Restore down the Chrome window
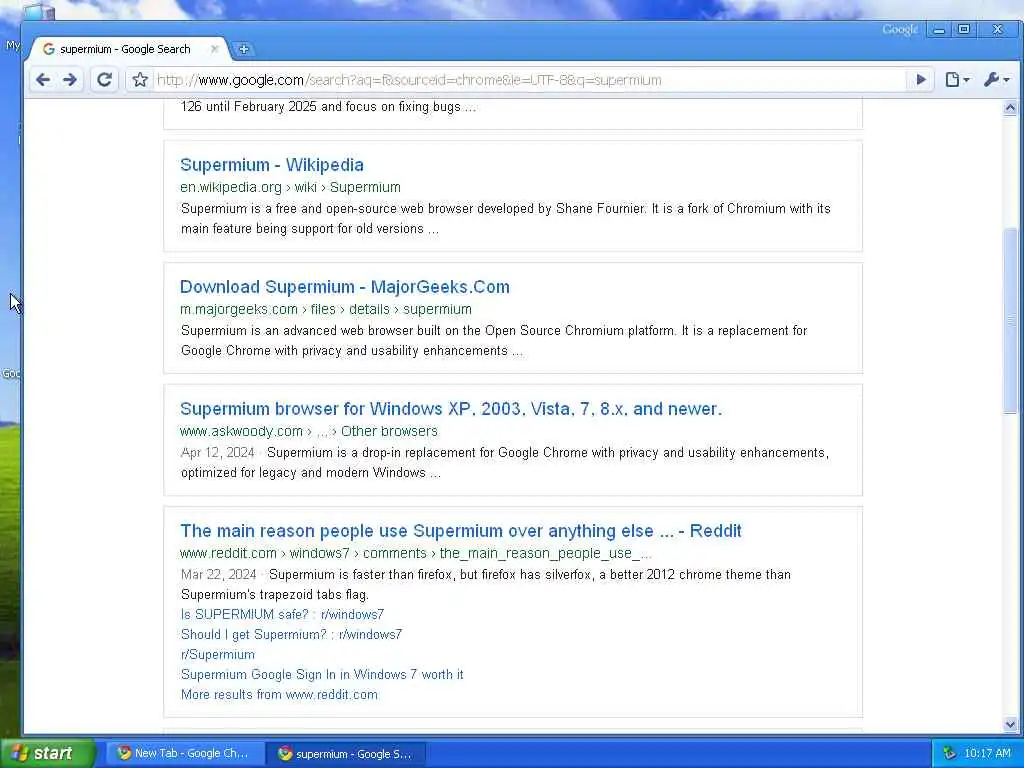 pyautogui.click(x=964, y=30)
